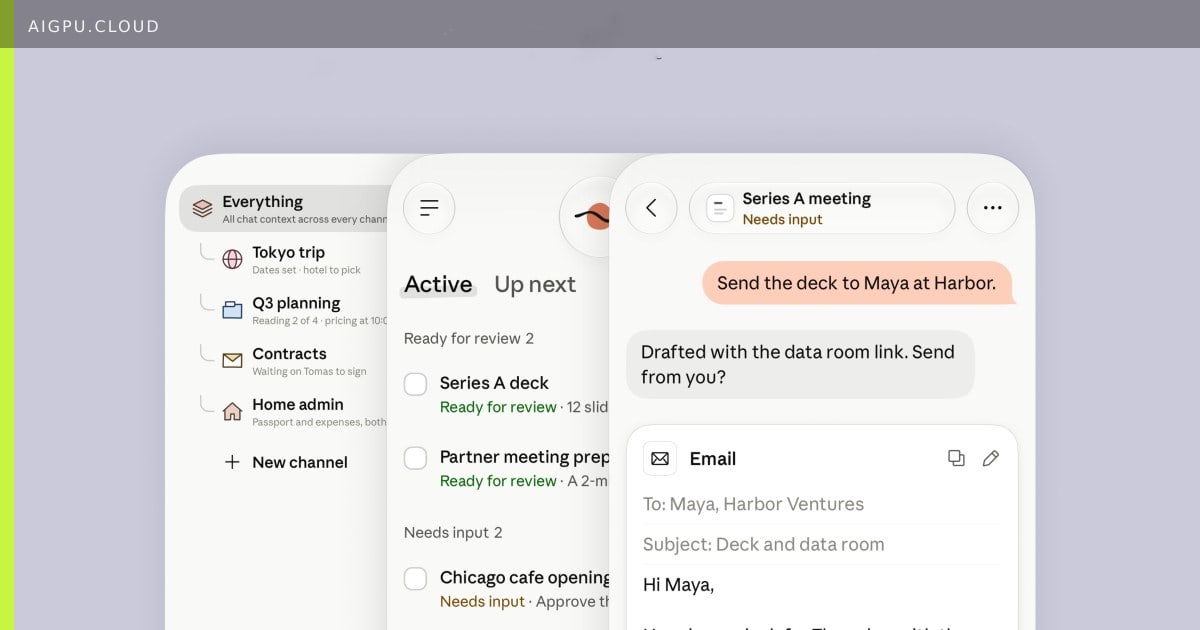This screenshot has width=1200, height=630.
Task: Switch to the Up next tab
Action: [535, 284]
